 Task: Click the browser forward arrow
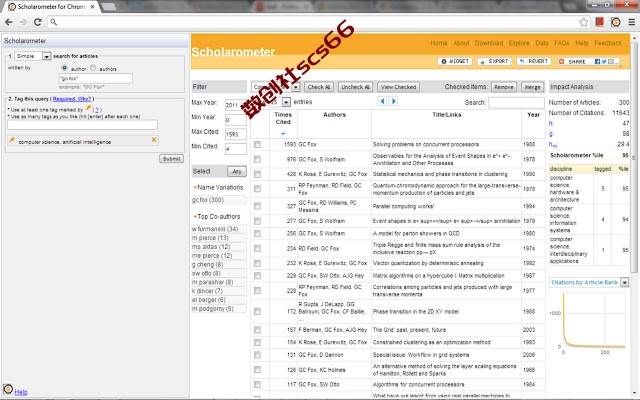pos(23,22)
